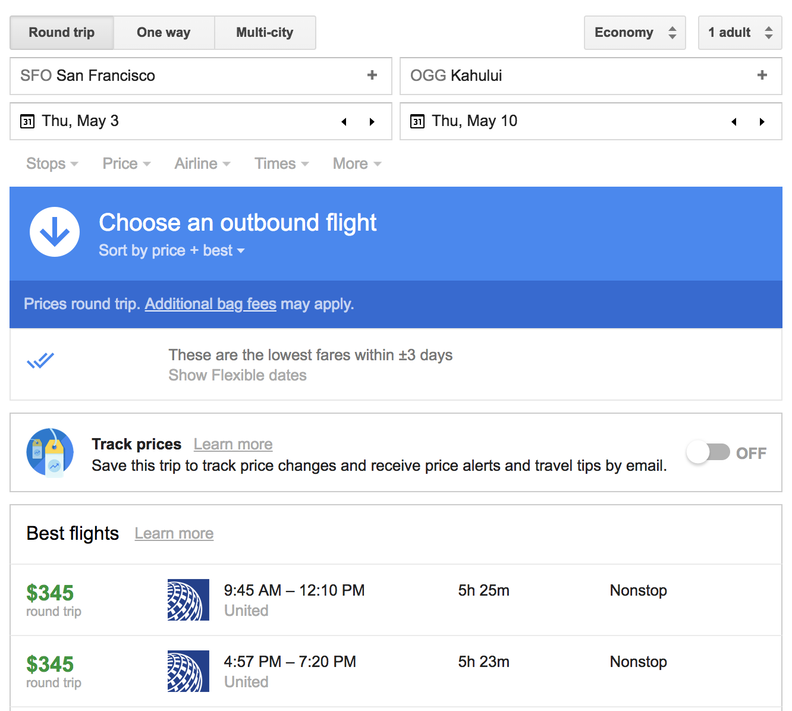Viewport: 792px width, 711px height.
Task: Open calendar icon for return date
Action: tap(417, 122)
